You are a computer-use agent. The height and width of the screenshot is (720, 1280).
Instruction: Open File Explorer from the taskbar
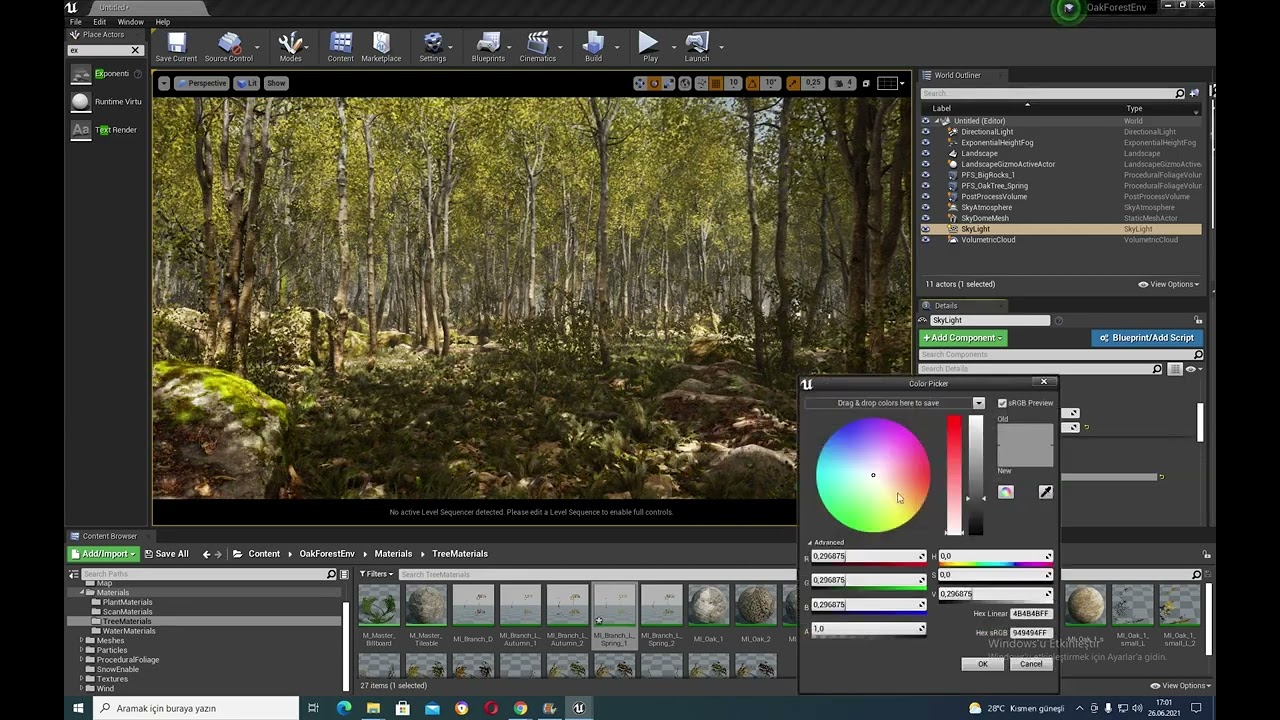coord(373,708)
